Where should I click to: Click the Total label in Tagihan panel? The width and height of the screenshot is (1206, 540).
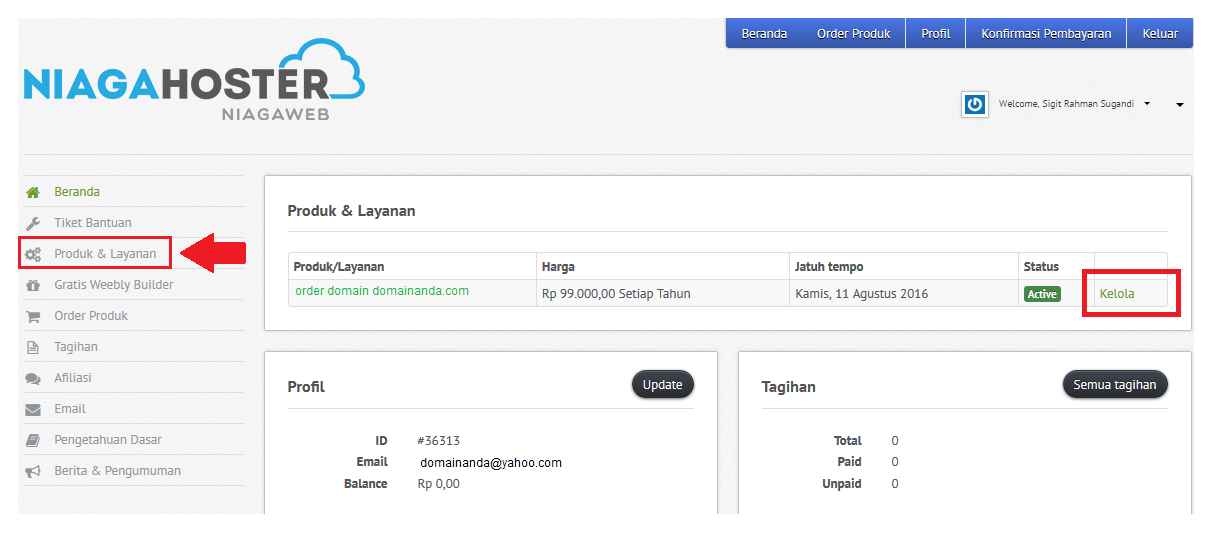coord(847,441)
